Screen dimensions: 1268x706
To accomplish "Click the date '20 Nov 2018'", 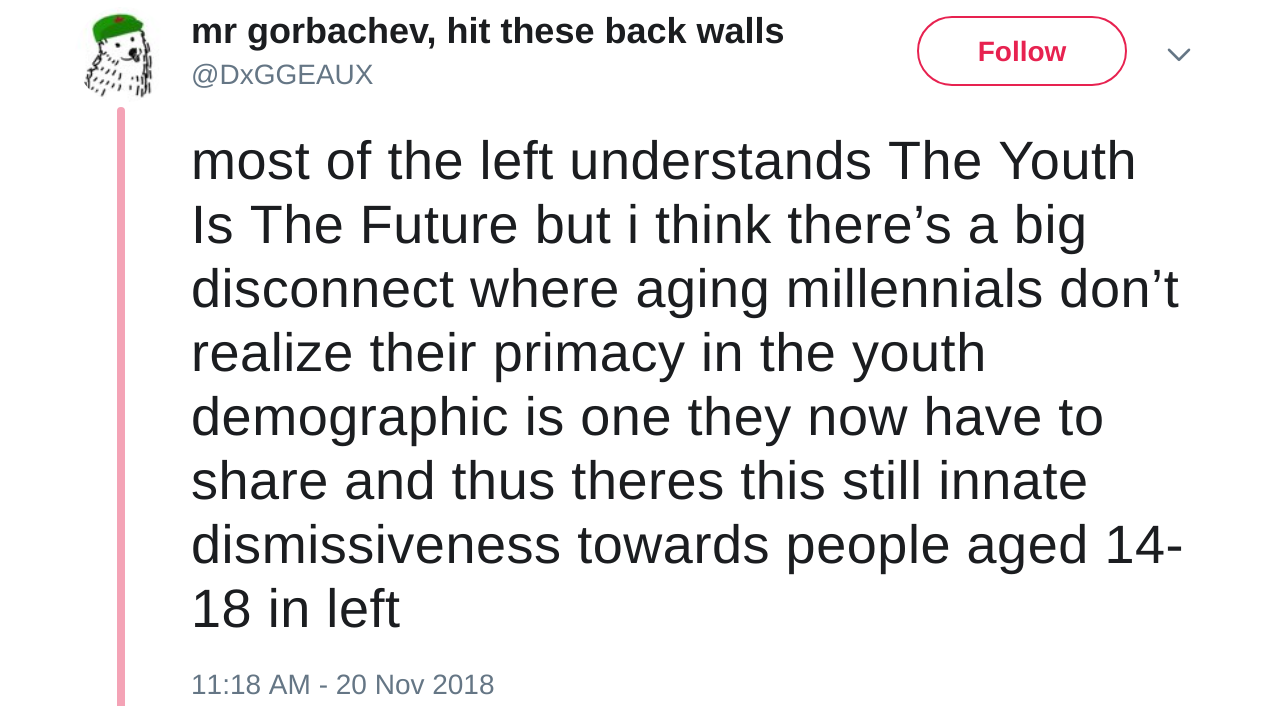I will tap(415, 685).
